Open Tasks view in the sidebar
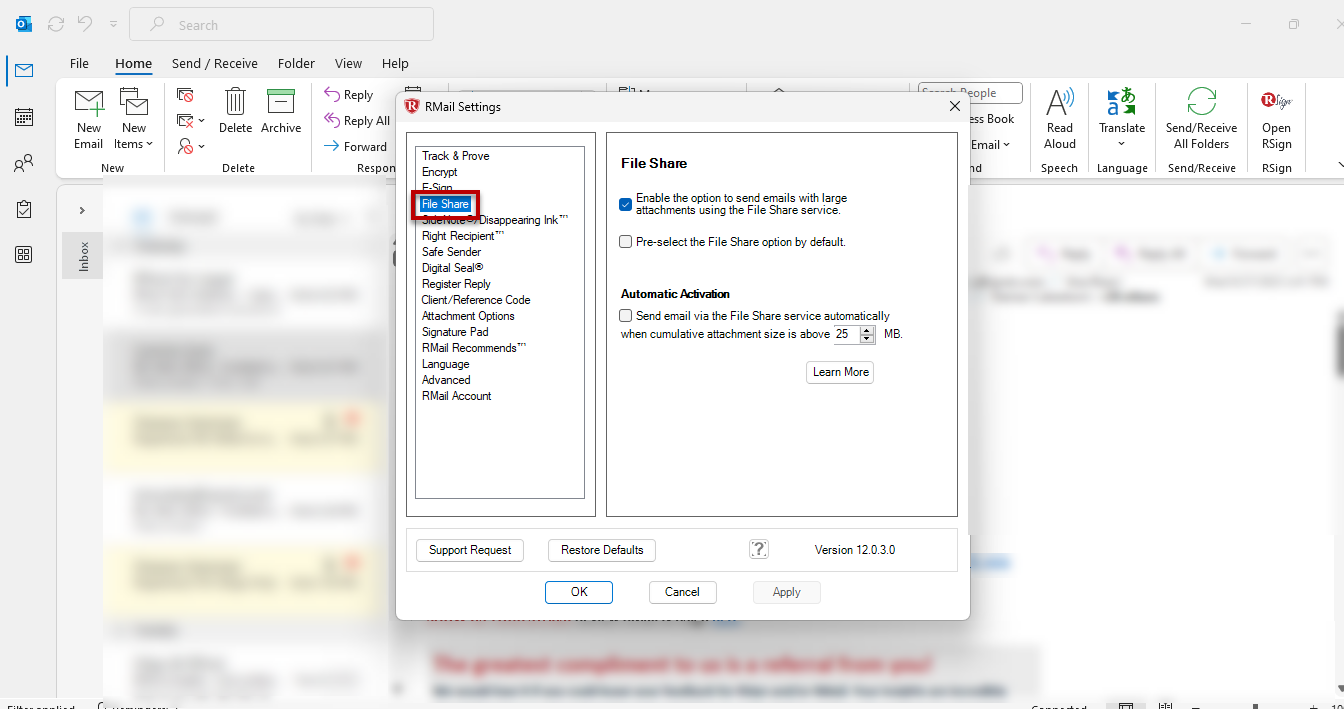 pos(23,209)
